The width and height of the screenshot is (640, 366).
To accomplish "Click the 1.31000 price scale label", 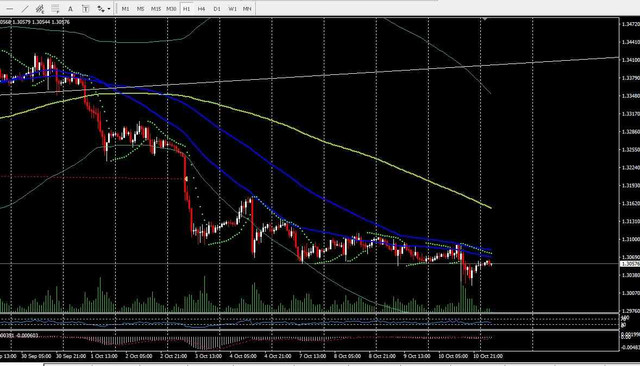I will coord(631,240).
